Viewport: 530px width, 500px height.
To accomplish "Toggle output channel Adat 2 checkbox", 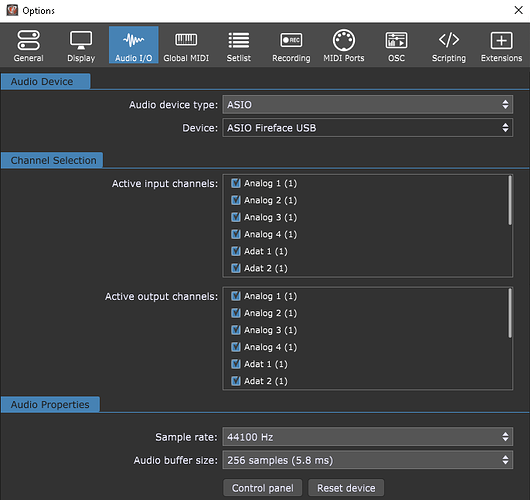I will tap(236, 381).
